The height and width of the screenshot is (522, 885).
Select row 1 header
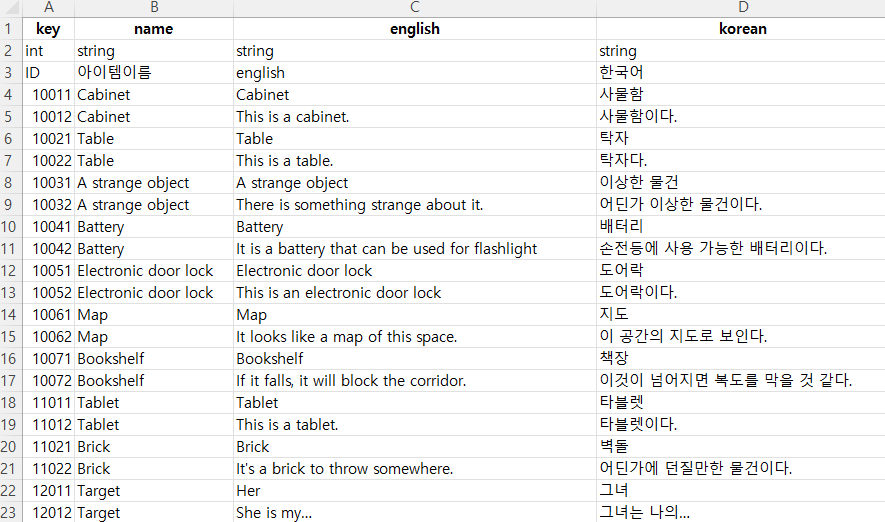[11, 29]
